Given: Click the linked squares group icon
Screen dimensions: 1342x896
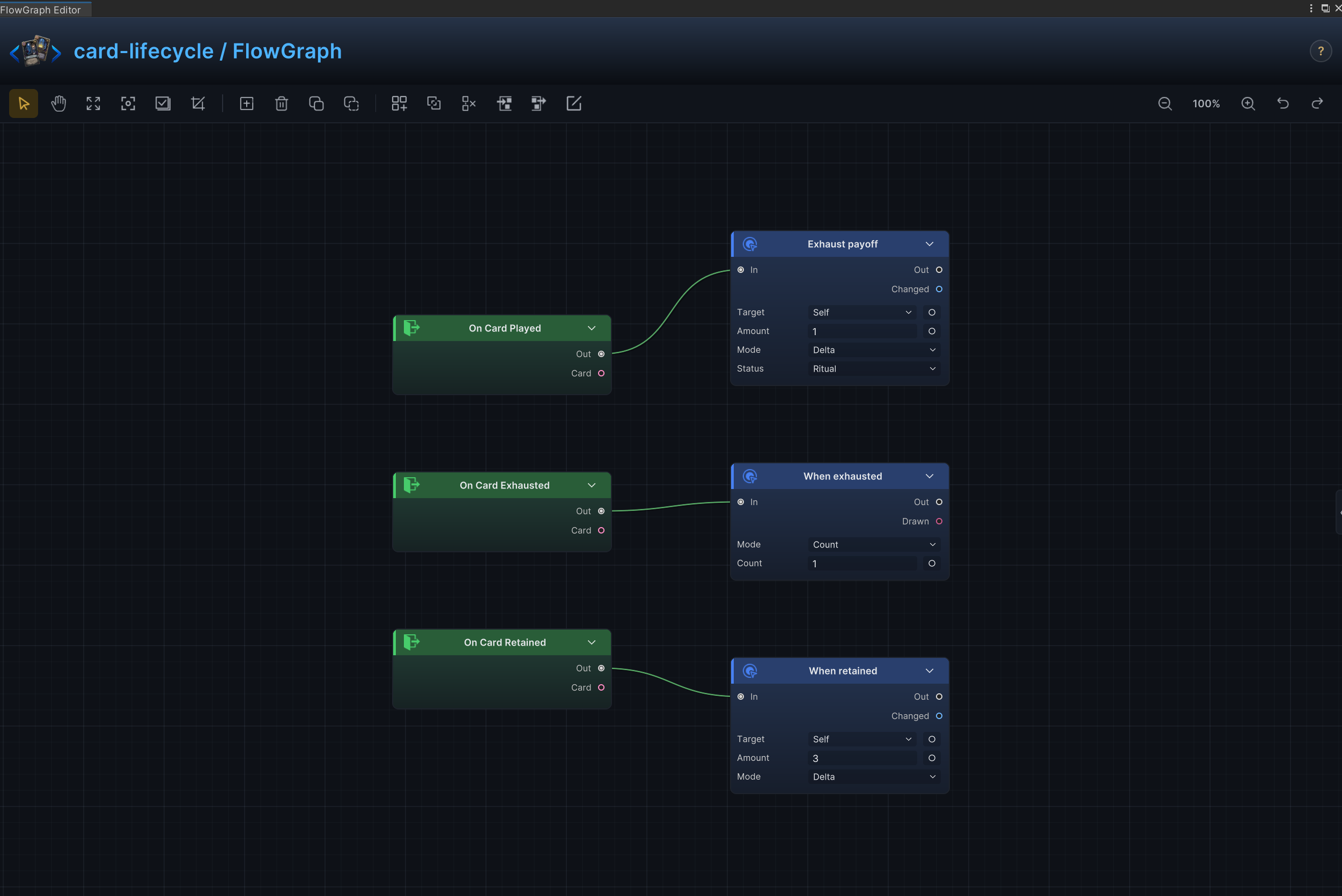Looking at the screenshot, I should [434, 103].
